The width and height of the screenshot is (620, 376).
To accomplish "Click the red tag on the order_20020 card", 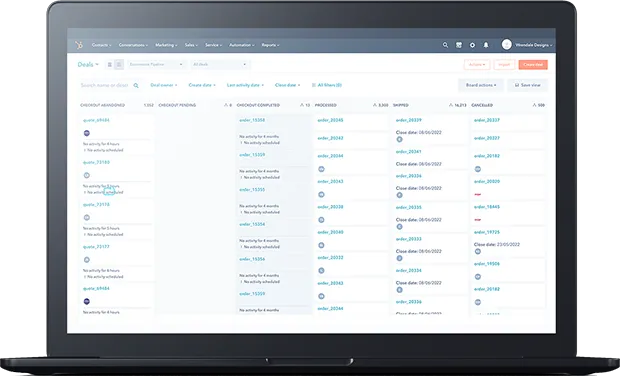I will (478, 195).
